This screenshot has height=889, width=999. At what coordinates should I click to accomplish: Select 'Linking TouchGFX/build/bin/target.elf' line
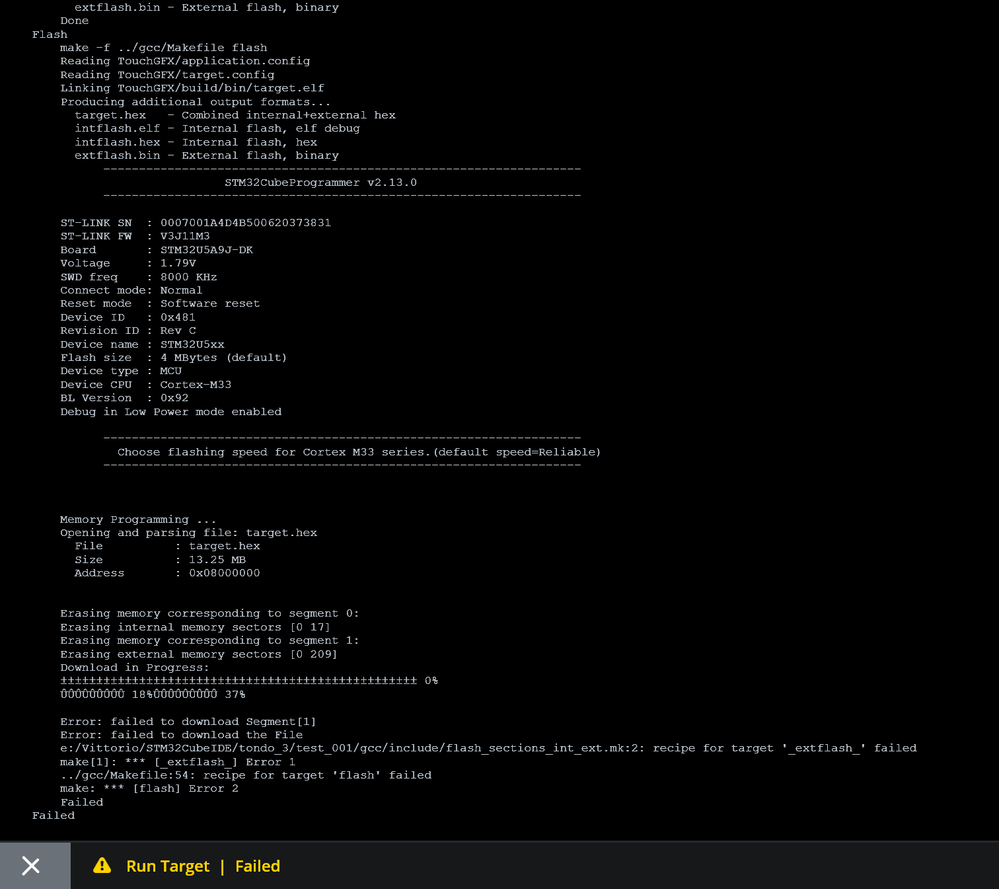point(192,88)
